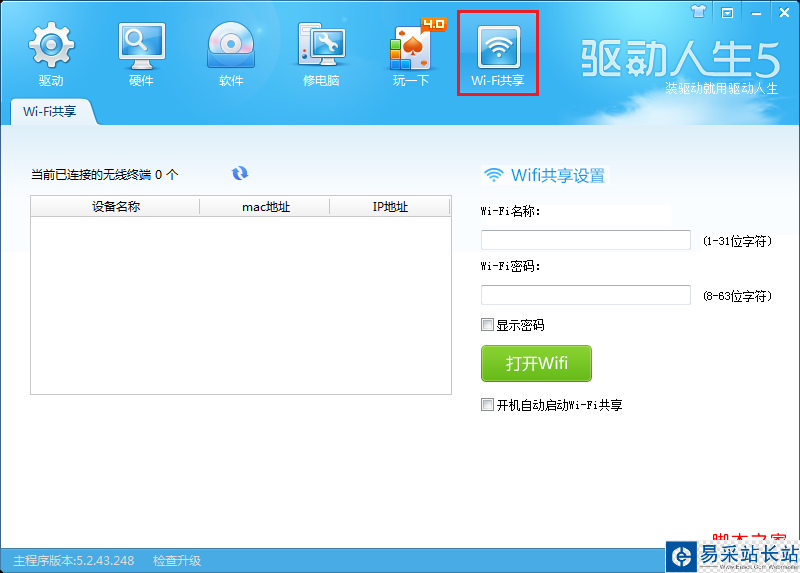The width and height of the screenshot is (800, 573).
Task: Open the 驱动 gear icon section
Action: [x=51, y=54]
